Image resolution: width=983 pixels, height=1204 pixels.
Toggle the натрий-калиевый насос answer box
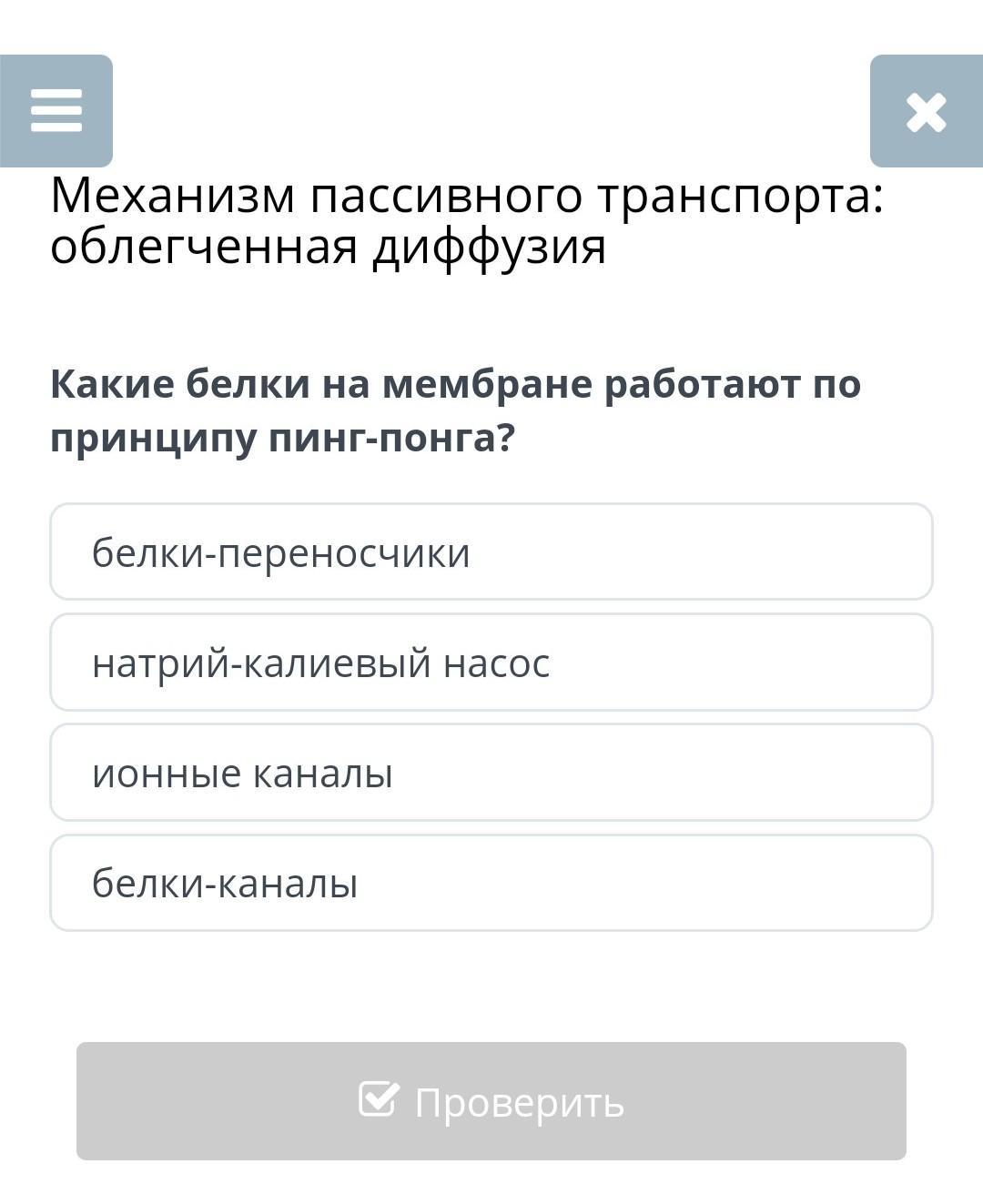click(x=491, y=663)
